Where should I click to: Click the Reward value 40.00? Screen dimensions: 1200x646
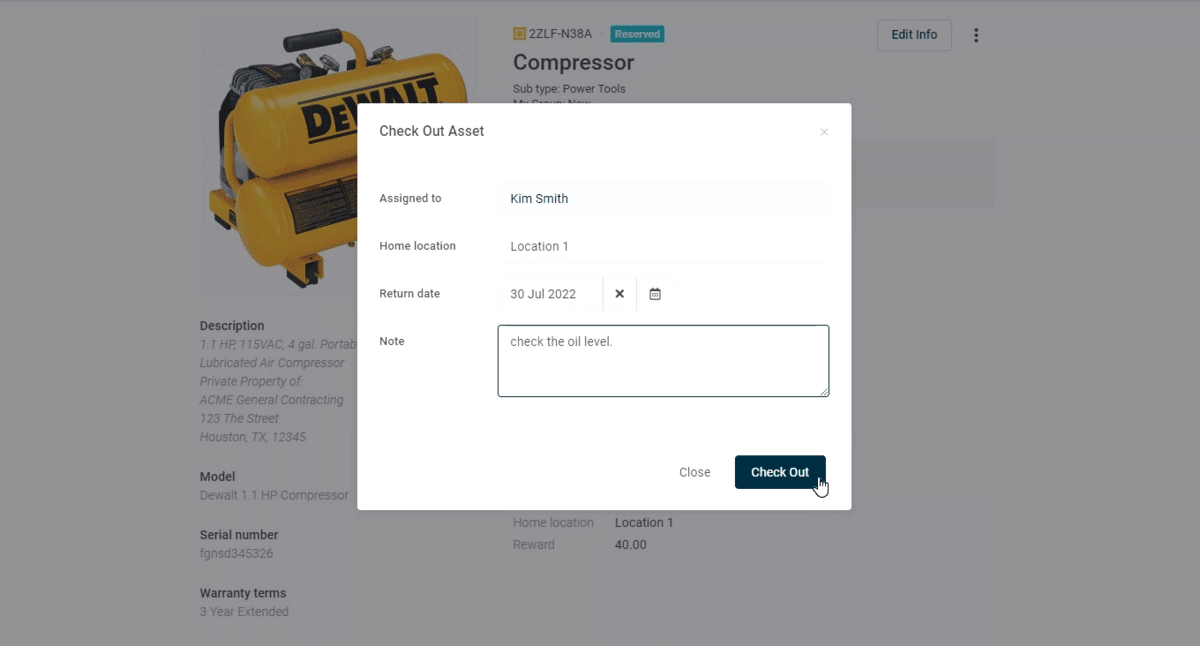pyautogui.click(x=630, y=545)
